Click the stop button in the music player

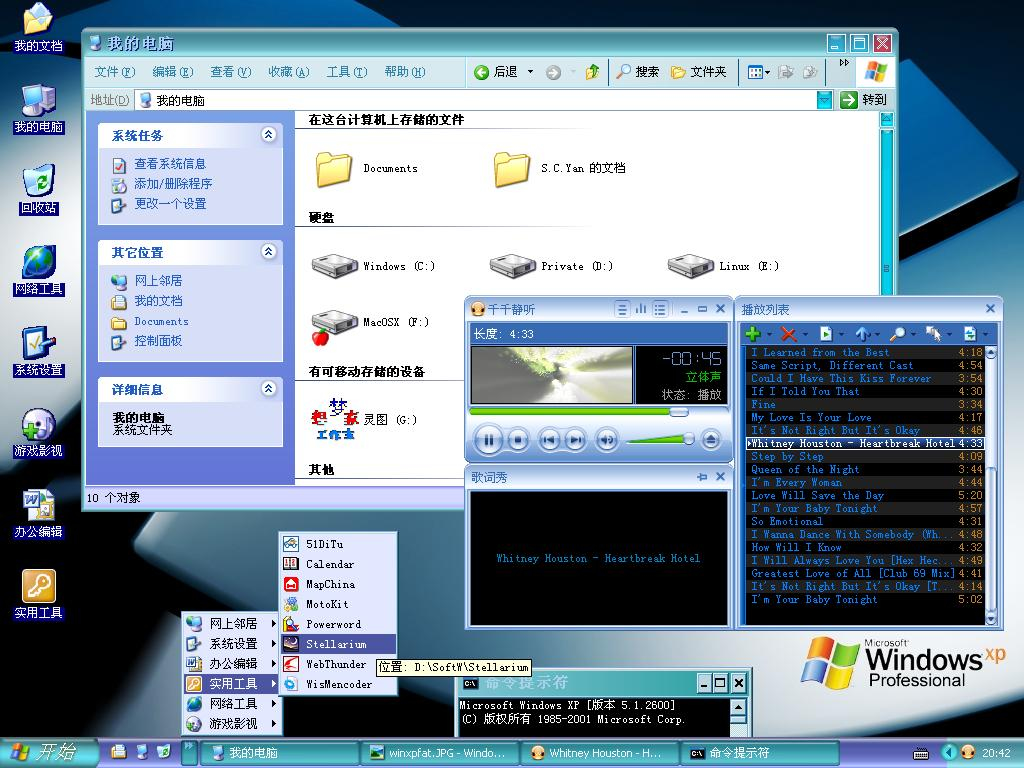pyautogui.click(x=517, y=439)
